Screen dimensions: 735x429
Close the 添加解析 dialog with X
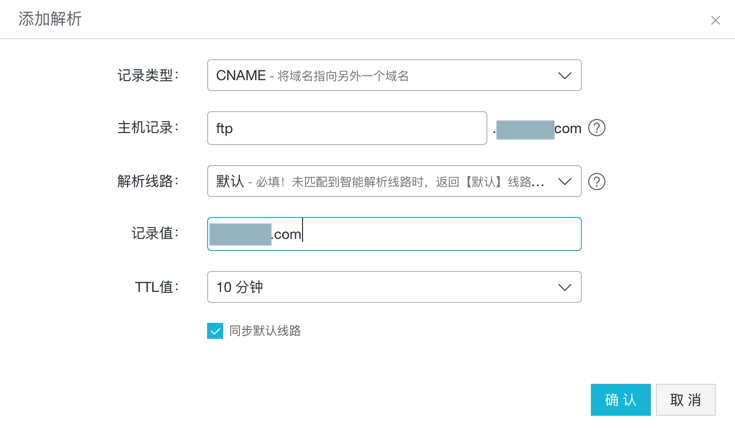[715, 20]
